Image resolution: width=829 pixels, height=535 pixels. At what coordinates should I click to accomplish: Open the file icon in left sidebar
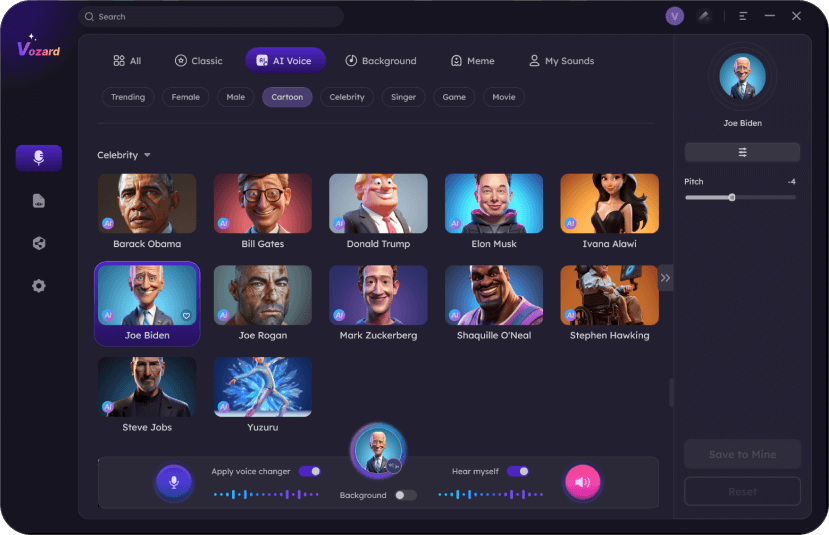pyautogui.click(x=38, y=201)
